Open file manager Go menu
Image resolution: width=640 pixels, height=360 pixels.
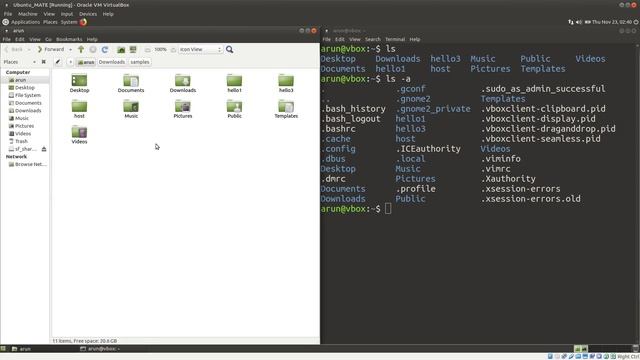tap(49, 40)
